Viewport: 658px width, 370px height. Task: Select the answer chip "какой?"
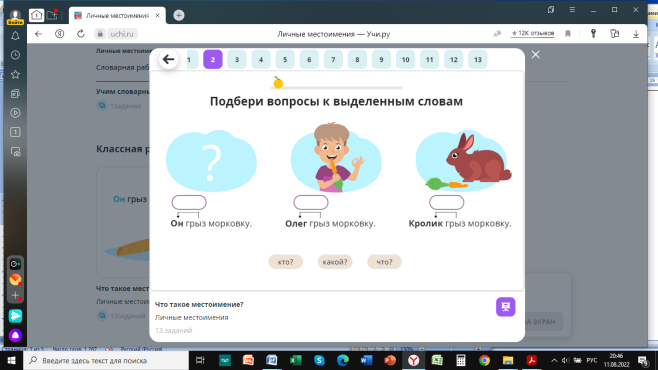tap(335, 262)
